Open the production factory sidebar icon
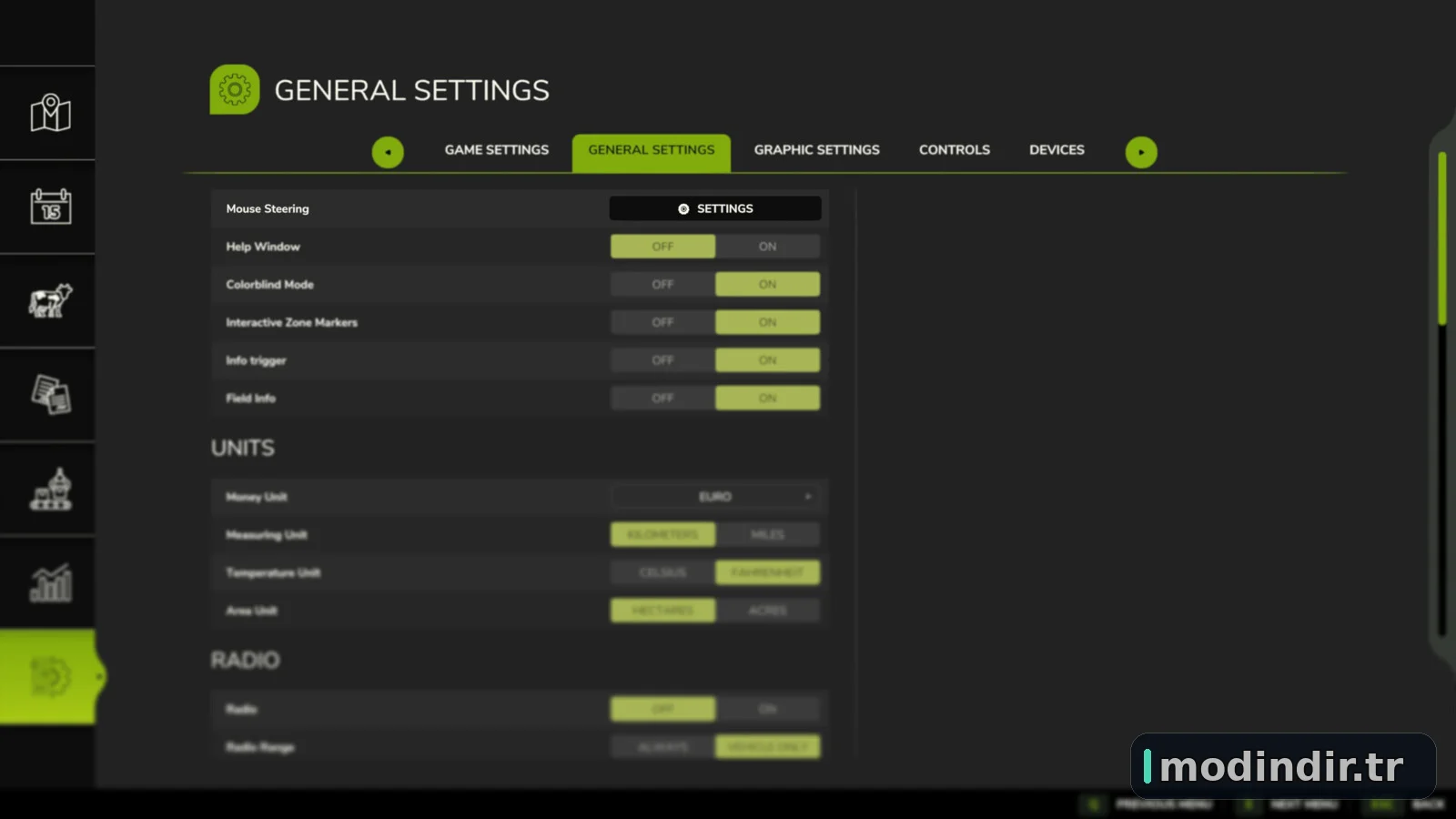 (51, 490)
